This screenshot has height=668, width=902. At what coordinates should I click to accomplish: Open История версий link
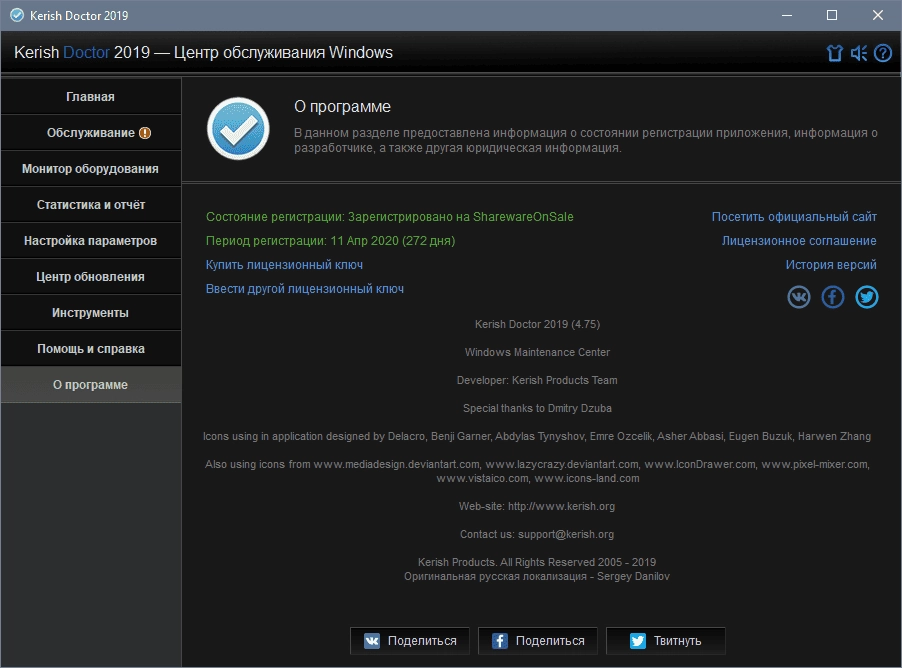point(831,265)
